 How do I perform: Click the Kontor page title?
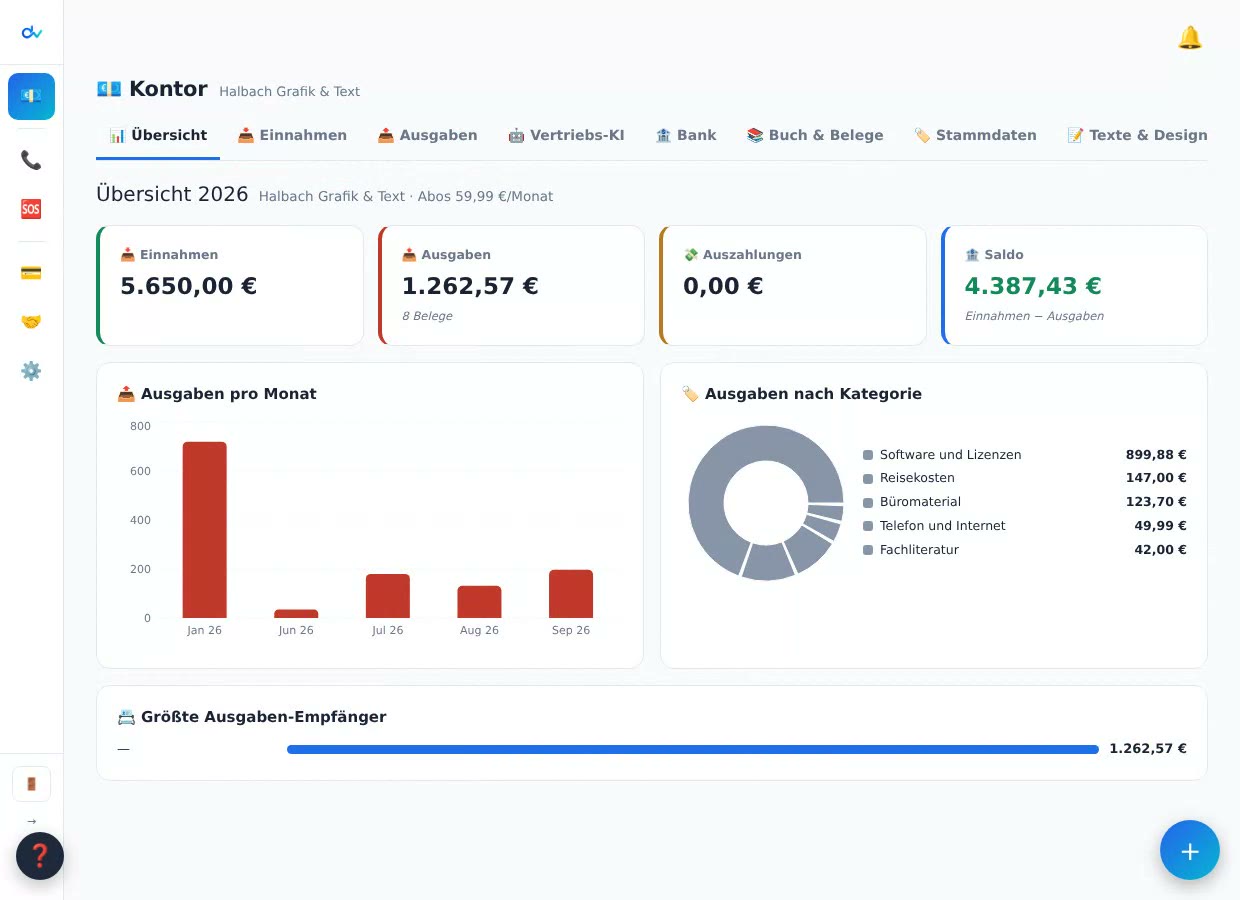coord(168,89)
